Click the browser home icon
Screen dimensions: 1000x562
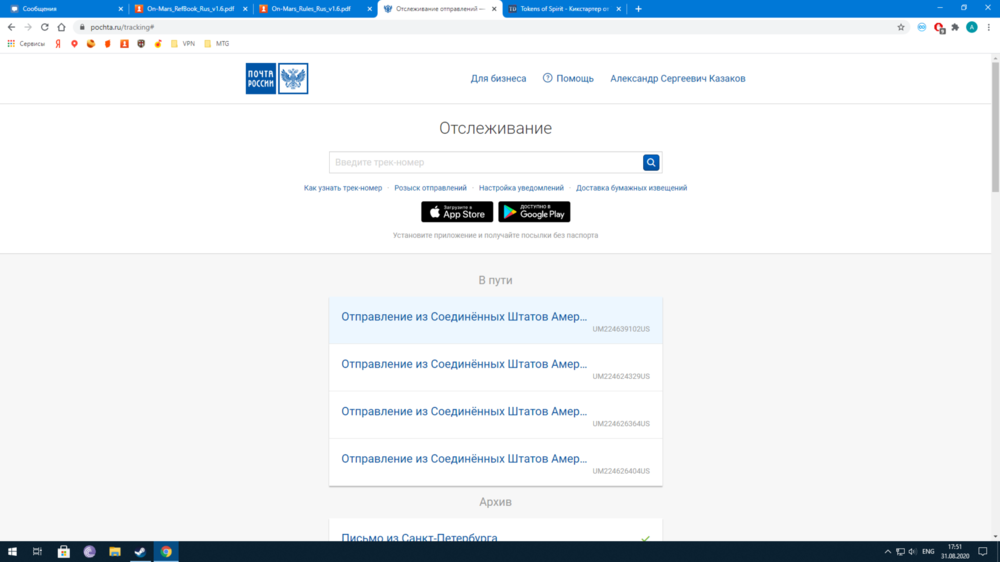point(62,27)
